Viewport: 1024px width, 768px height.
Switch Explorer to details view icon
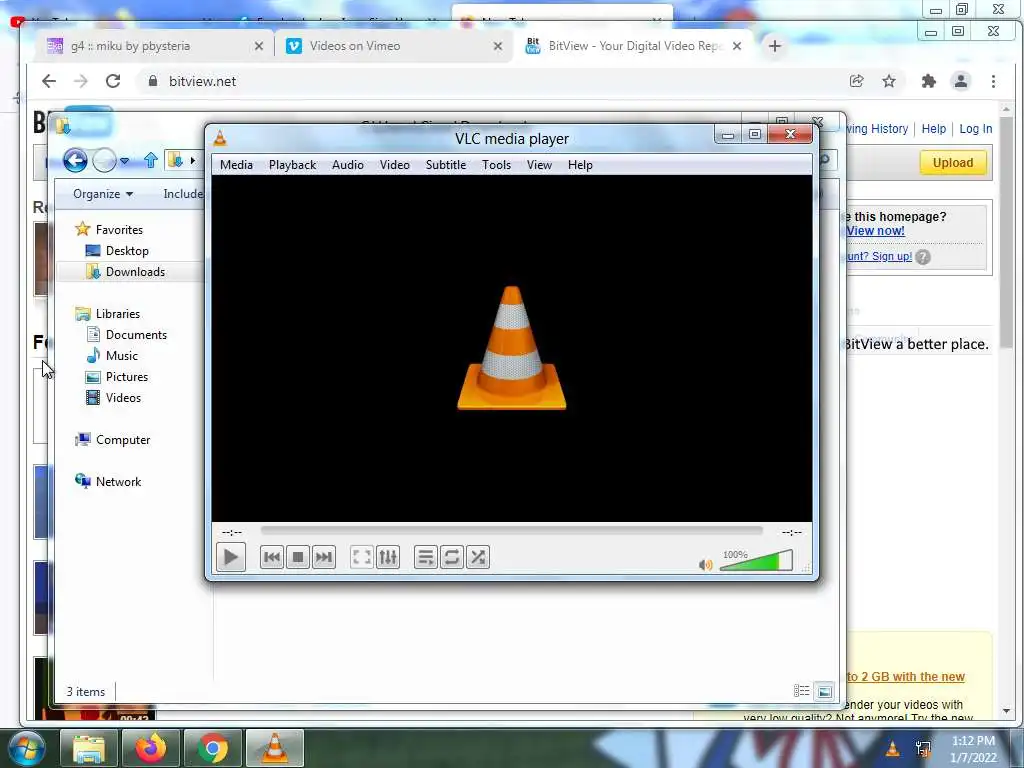(x=801, y=691)
